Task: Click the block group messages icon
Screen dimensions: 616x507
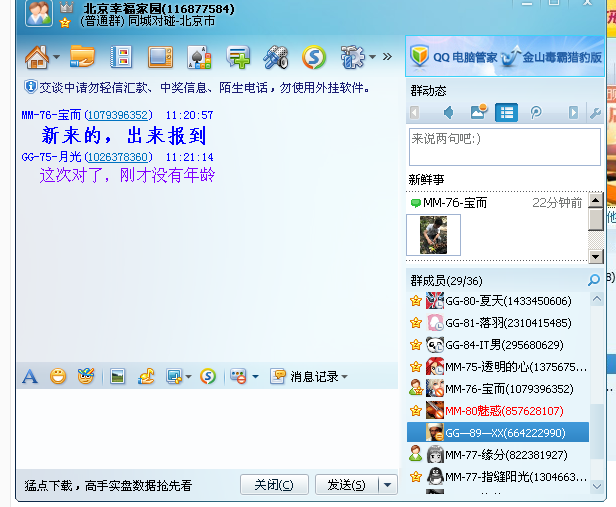Action: coord(238,376)
